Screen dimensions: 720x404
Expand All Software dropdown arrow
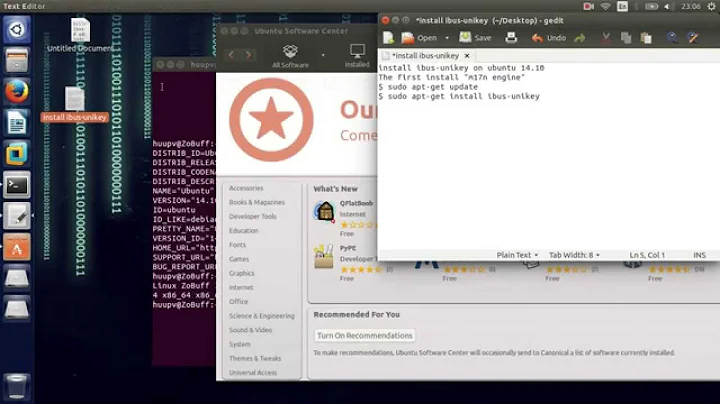click(323, 55)
